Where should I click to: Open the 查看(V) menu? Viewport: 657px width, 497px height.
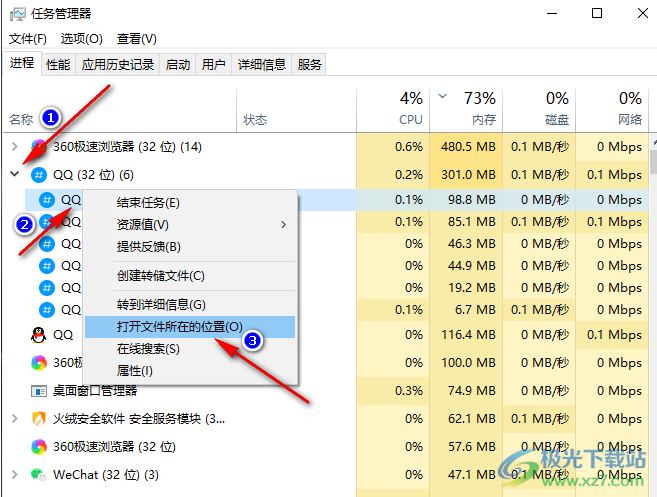[x=137, y=39]
